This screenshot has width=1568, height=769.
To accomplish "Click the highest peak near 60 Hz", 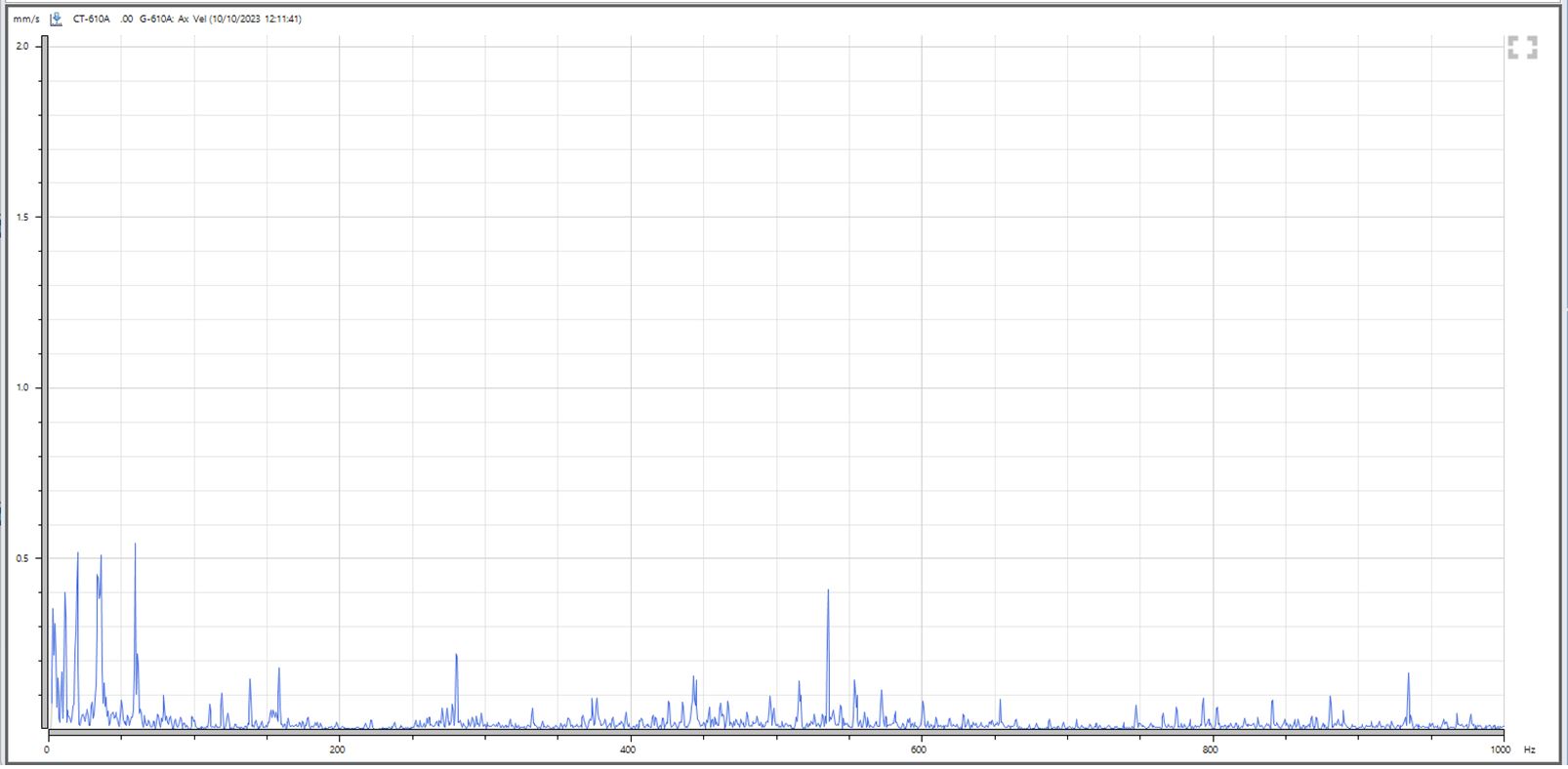I will point(135,546).
